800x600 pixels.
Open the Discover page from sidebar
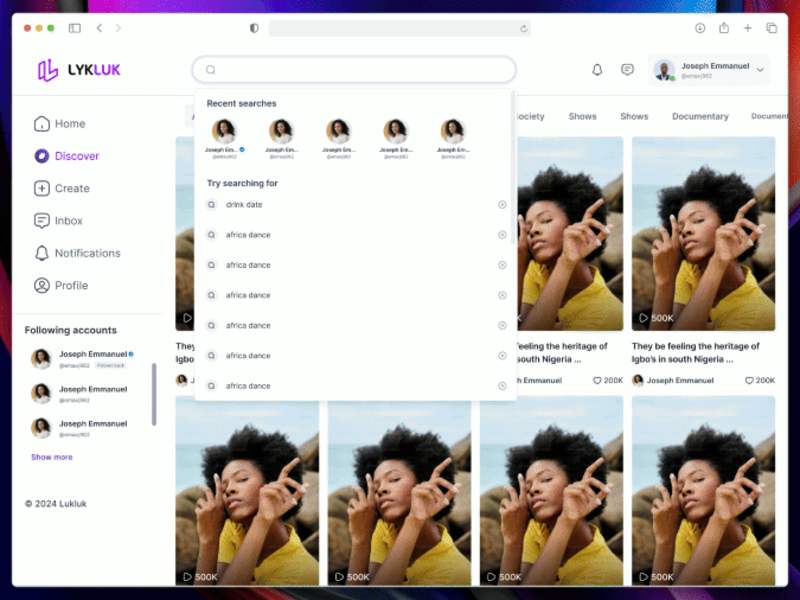click(x=66, y=156)
